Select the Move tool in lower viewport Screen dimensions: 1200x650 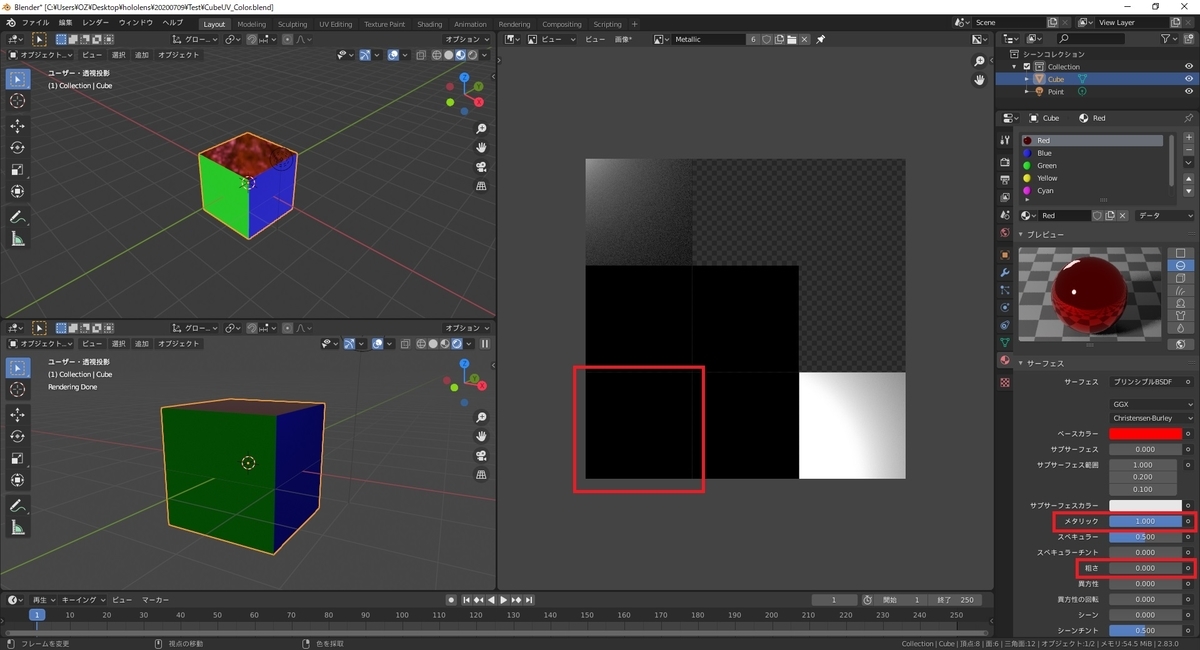point(17,414)
